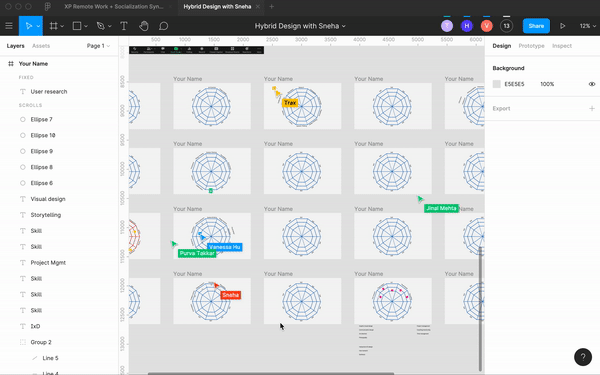Edit the E5E5E5 background hex value
This screenshot has height=375, width=600.
click(514, 84)
